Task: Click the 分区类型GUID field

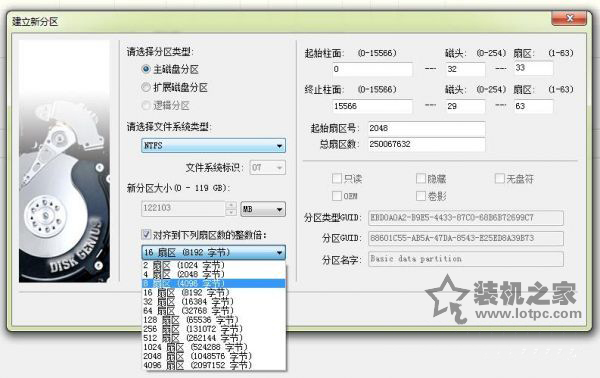Action: pyautogui.click(x=466, y=218)
